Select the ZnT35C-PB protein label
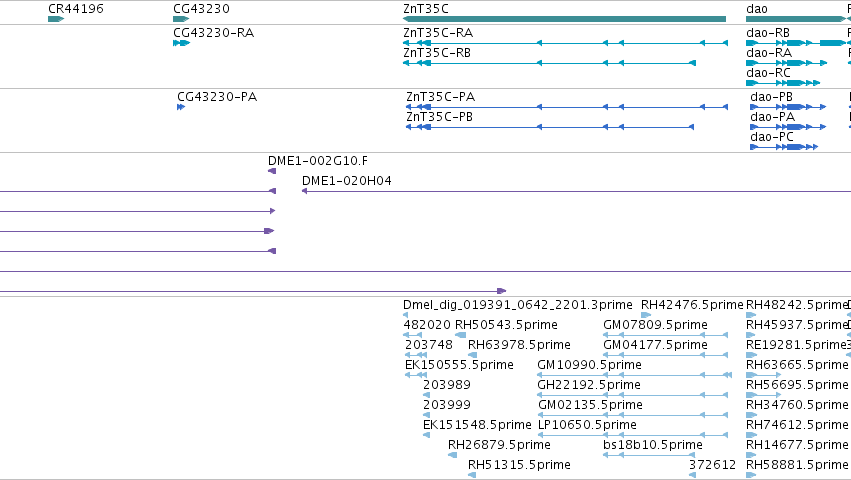Image resolution: width=851 pixels, height=480 pixels. pyautogui.click(x=440, y=117)
